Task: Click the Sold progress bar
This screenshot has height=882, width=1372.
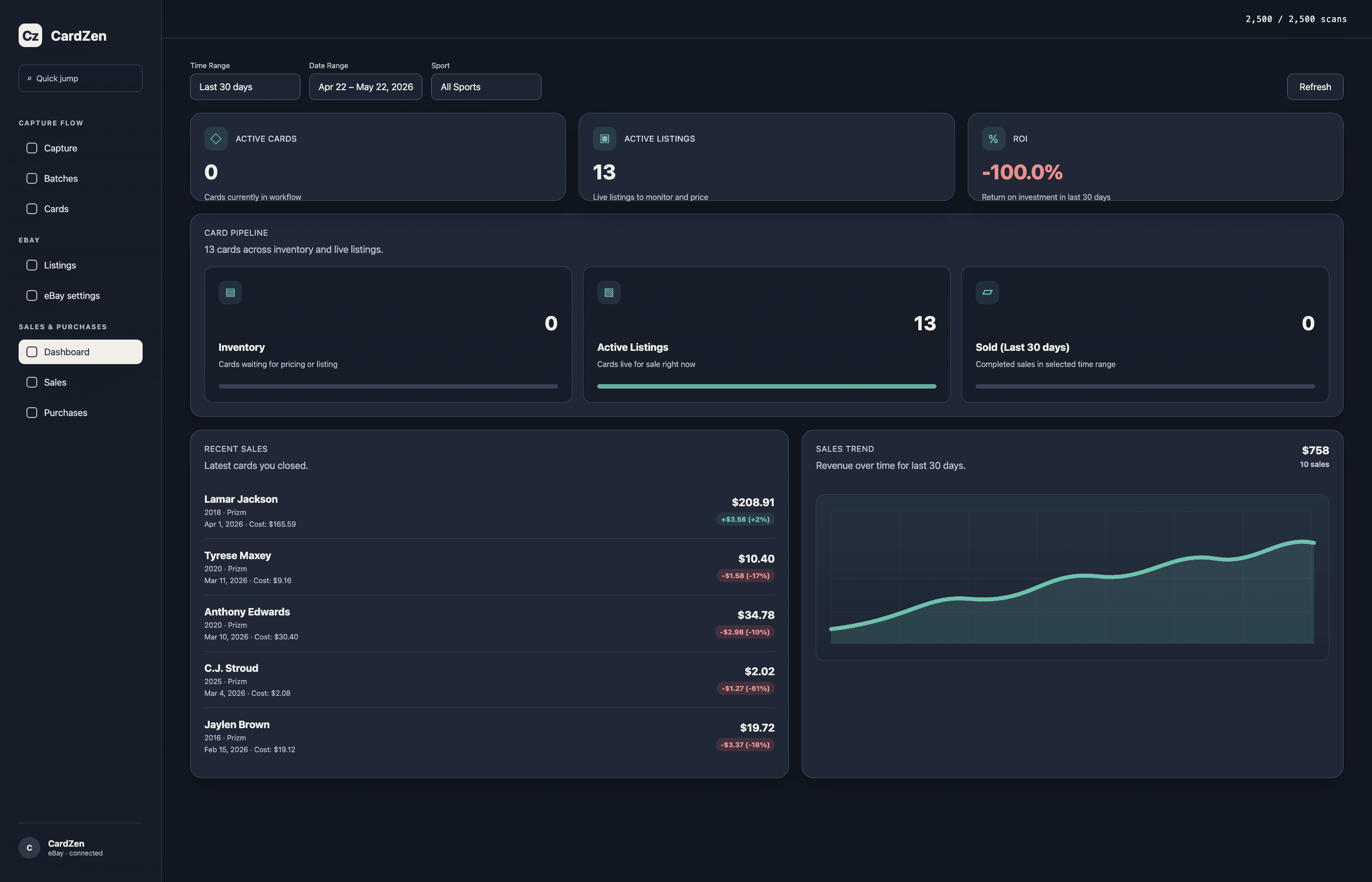Action: [x=1145, y=387]
